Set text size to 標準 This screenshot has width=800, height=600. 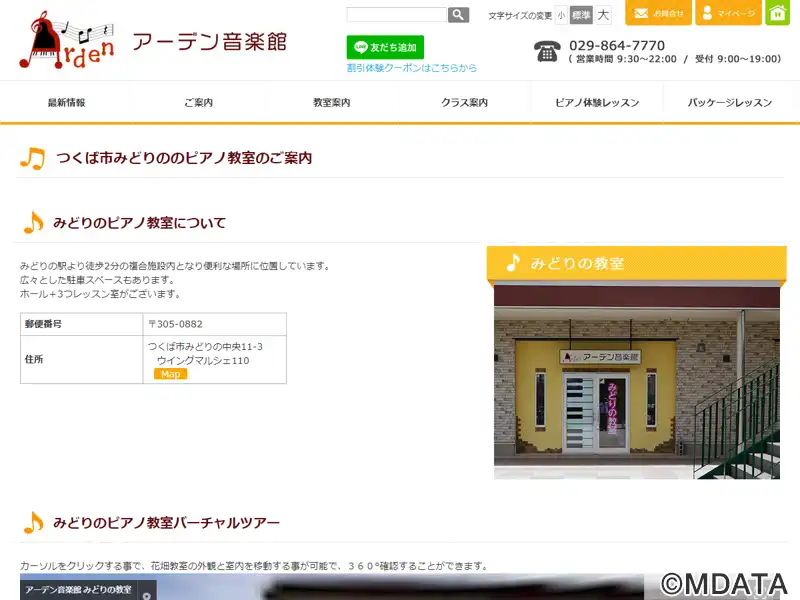[x=581, y=15]
